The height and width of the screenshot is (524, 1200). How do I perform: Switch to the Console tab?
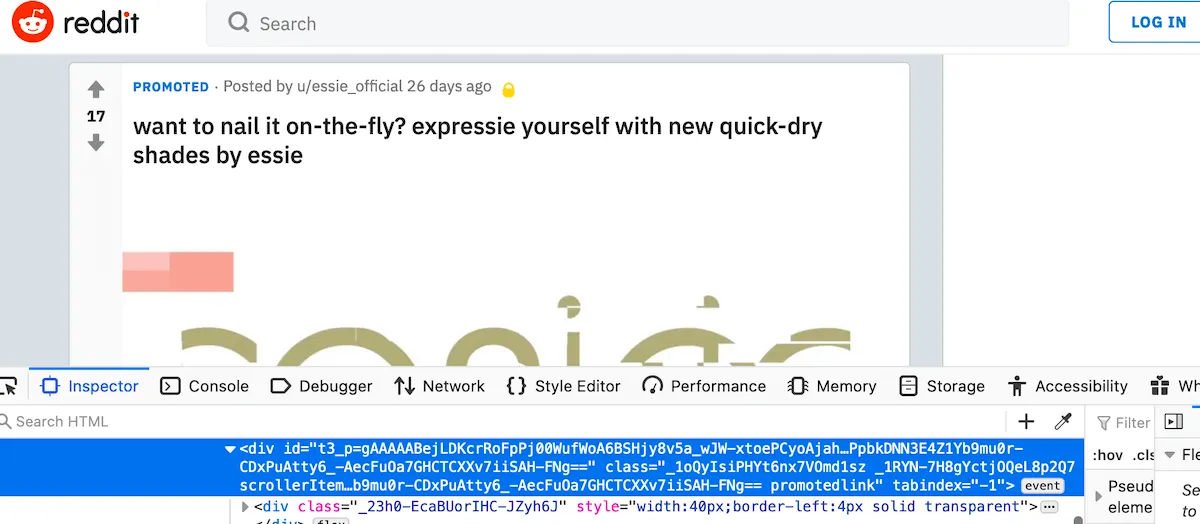(205, 386)
